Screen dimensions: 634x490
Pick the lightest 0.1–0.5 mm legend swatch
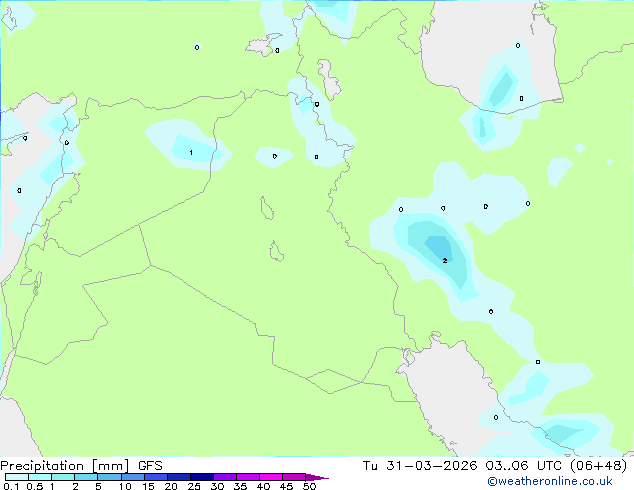(17, 477)
